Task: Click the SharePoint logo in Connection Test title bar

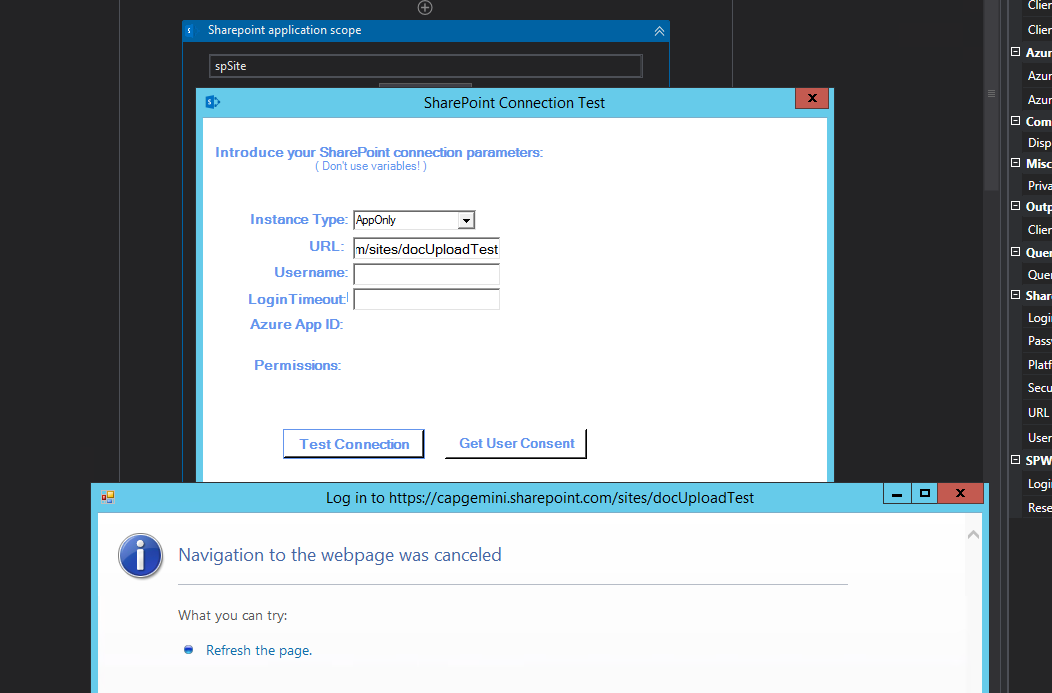Action: pos(213,102)
